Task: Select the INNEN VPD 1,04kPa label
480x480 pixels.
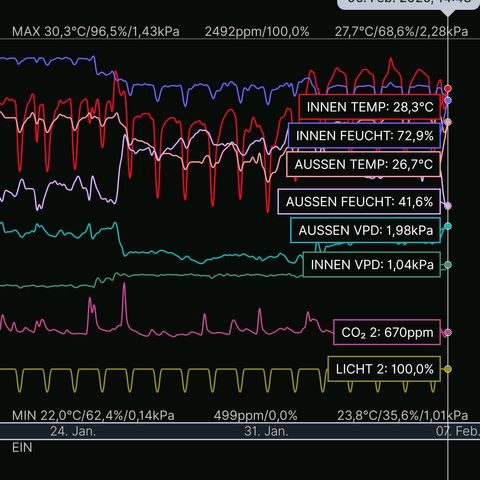Action: coord(372,265)
